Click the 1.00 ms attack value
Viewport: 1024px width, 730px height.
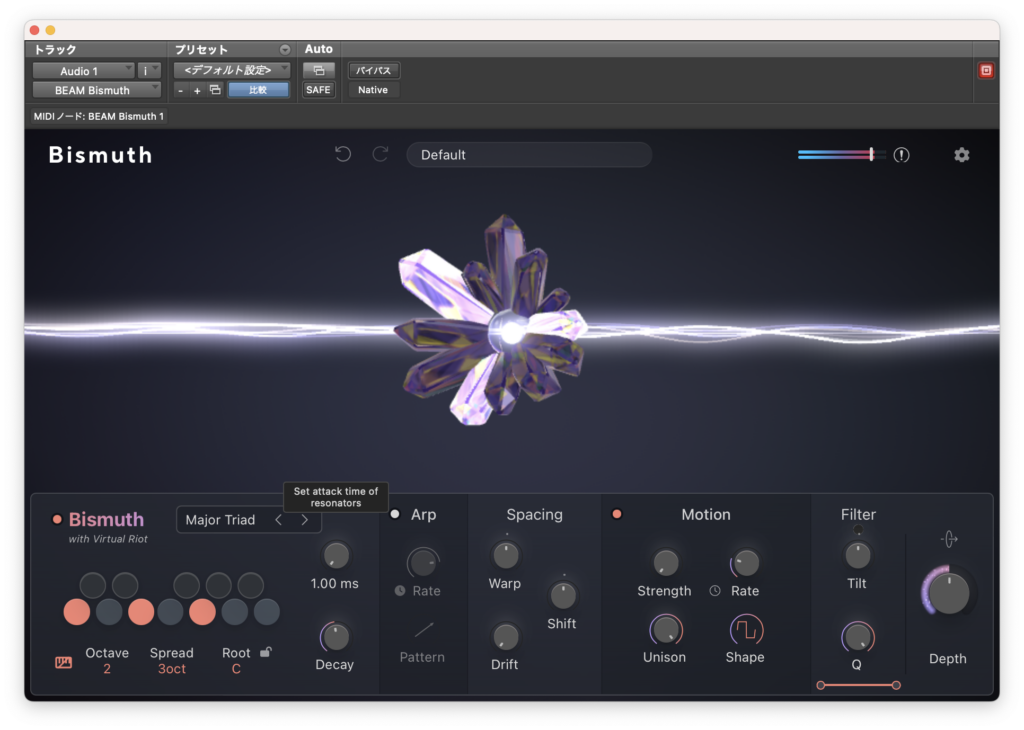[x=334, y=584]
